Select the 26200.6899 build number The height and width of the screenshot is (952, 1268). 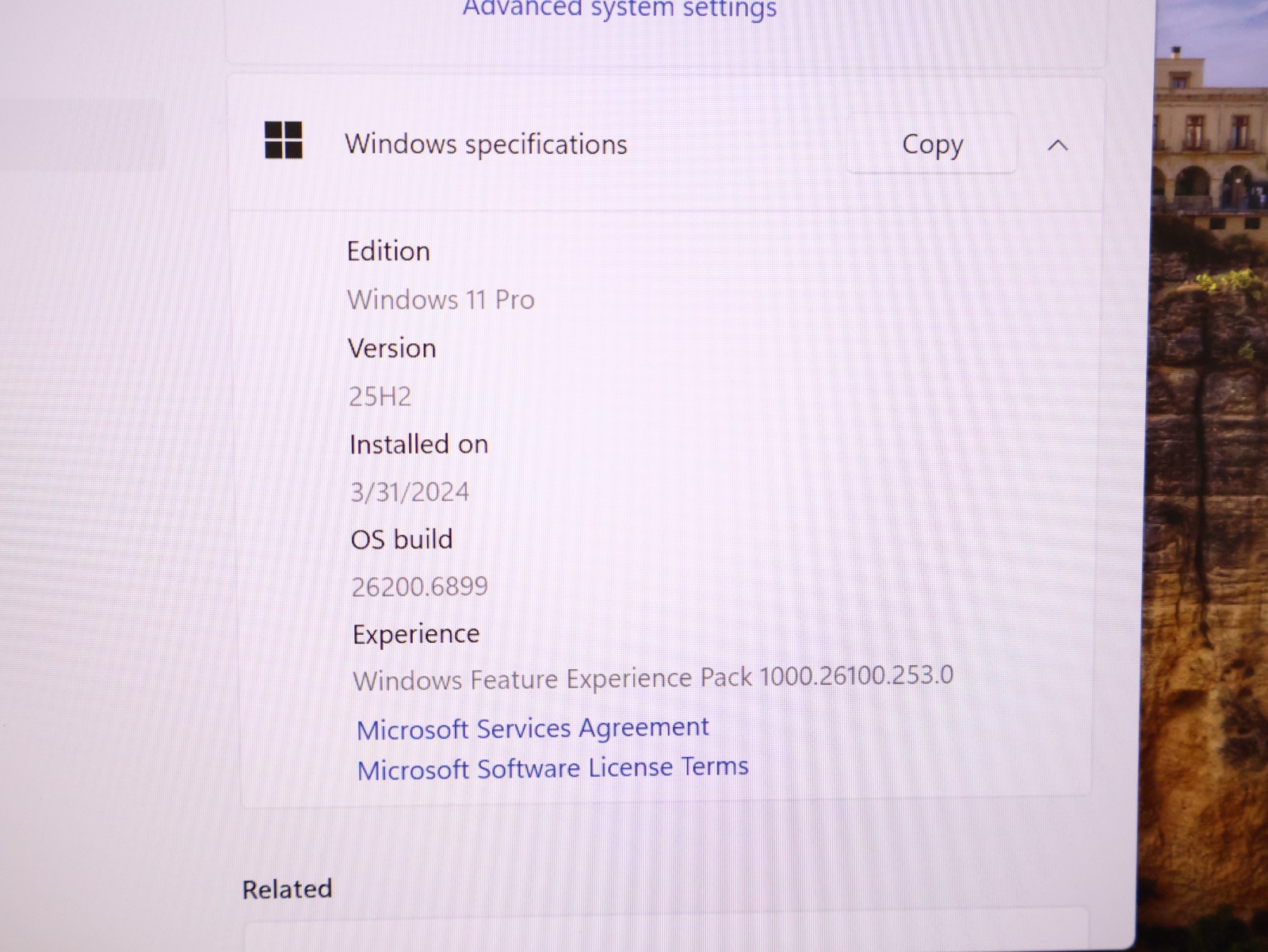click(419, 587)
